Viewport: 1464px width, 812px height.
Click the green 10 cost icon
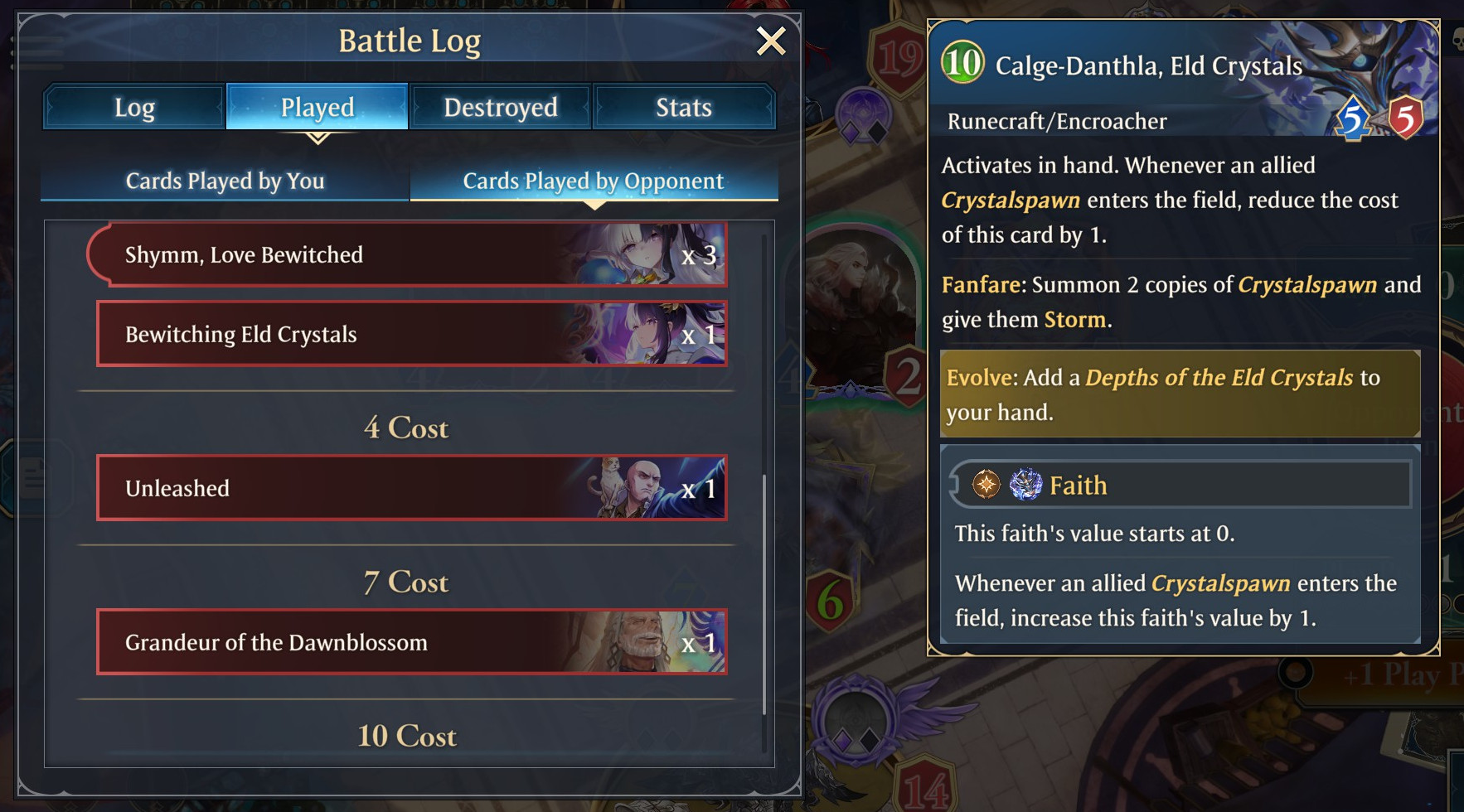962,63
